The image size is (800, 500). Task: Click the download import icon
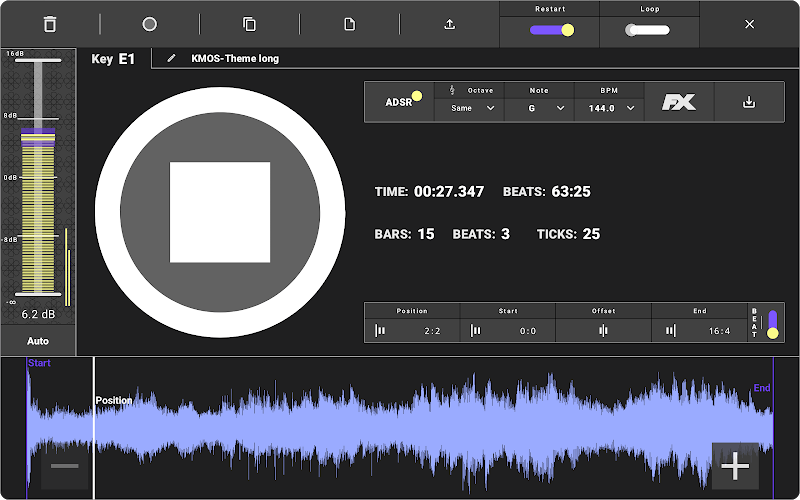pos(749,102)
